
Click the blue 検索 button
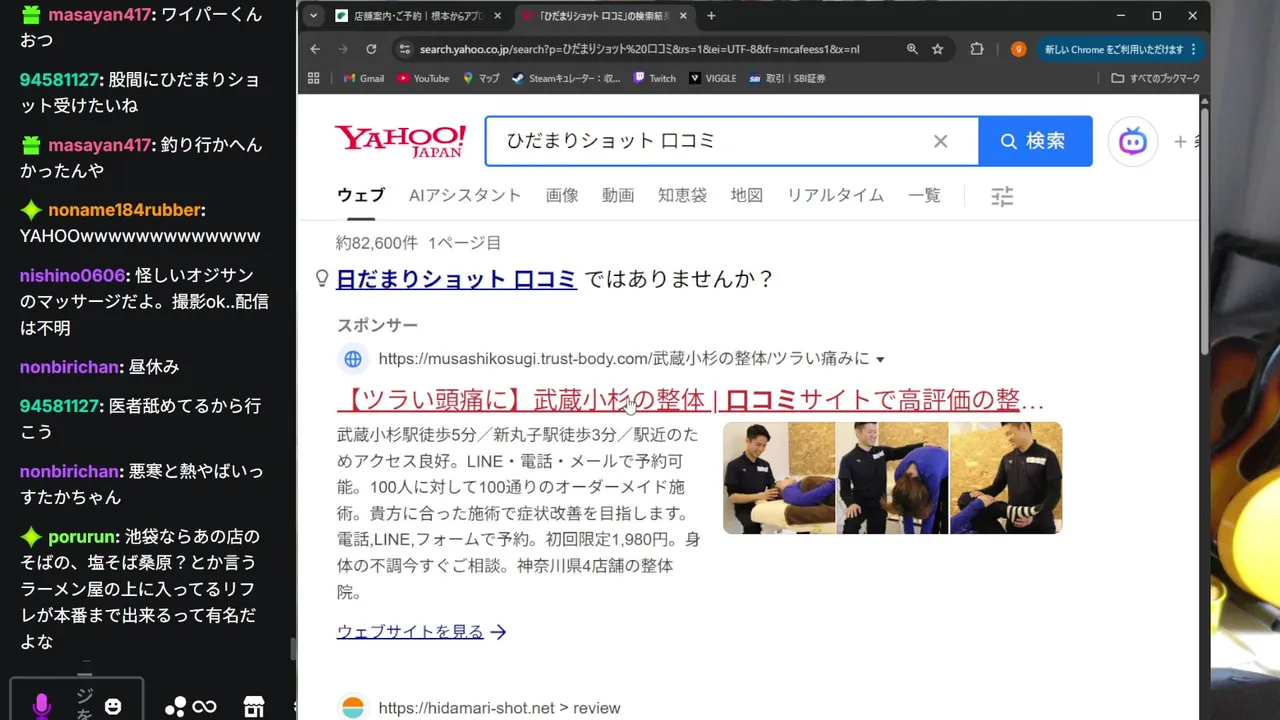[x=1035, y=141]
